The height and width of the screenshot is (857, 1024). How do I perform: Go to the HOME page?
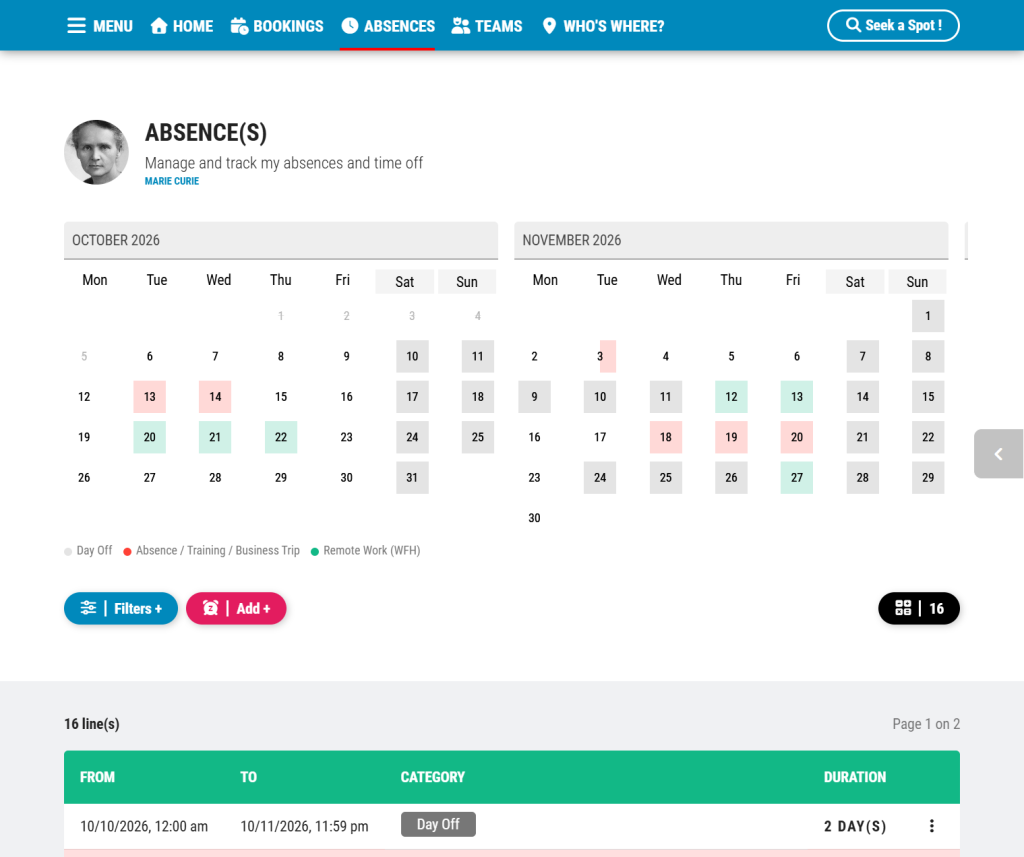click(x=182, y=26)
